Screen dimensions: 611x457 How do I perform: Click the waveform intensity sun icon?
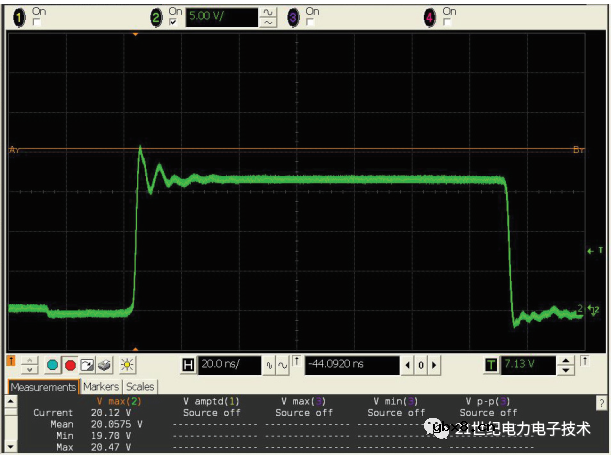pos(127,365)
